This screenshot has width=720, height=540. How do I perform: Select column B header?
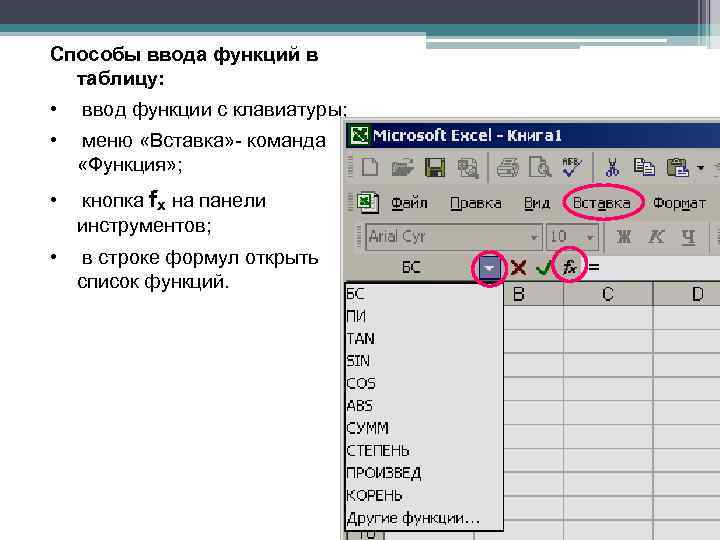pos(533,294)
